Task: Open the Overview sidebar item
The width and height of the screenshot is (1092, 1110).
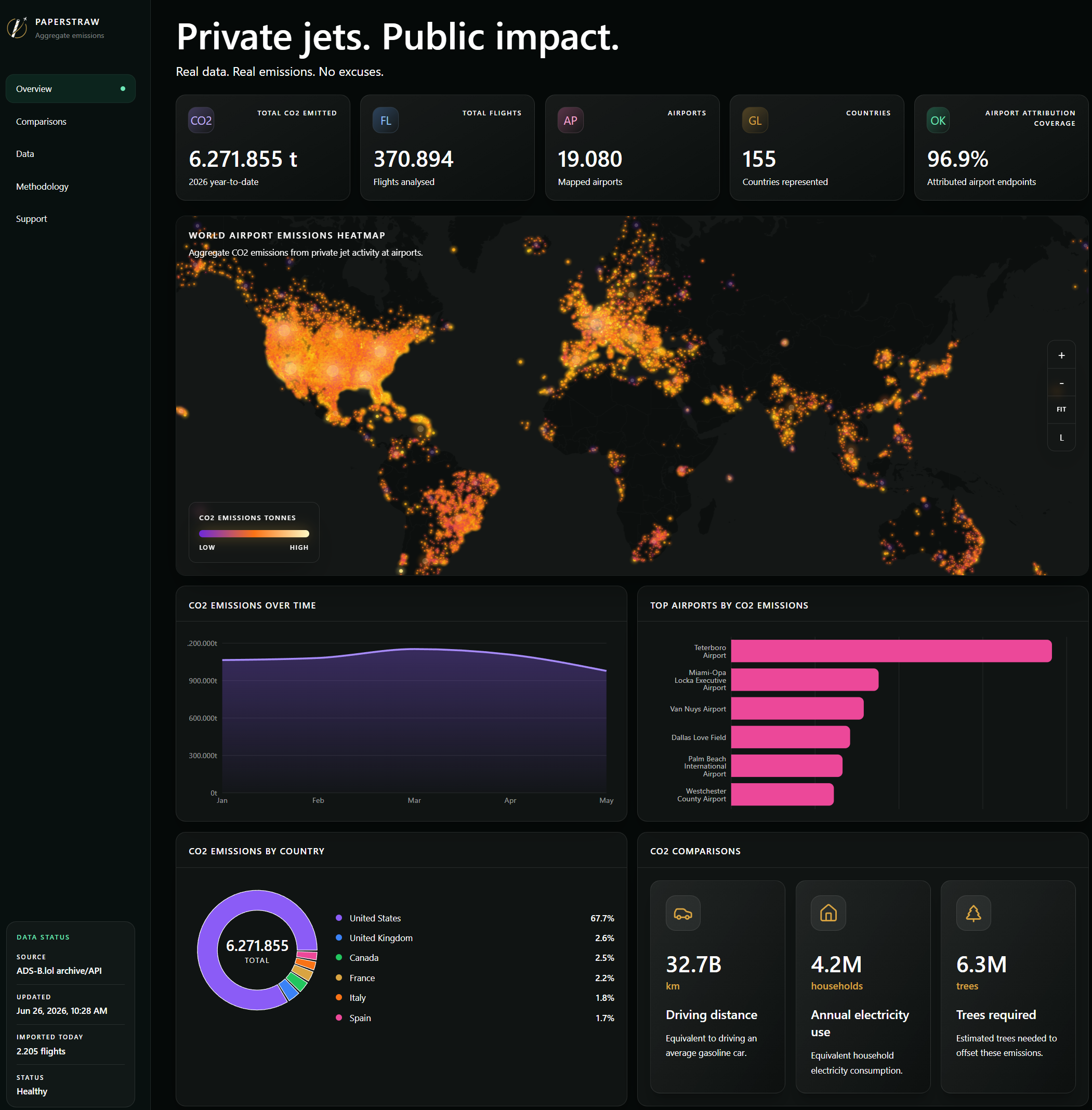Action: pyautogui.click(x=71, y=89)
